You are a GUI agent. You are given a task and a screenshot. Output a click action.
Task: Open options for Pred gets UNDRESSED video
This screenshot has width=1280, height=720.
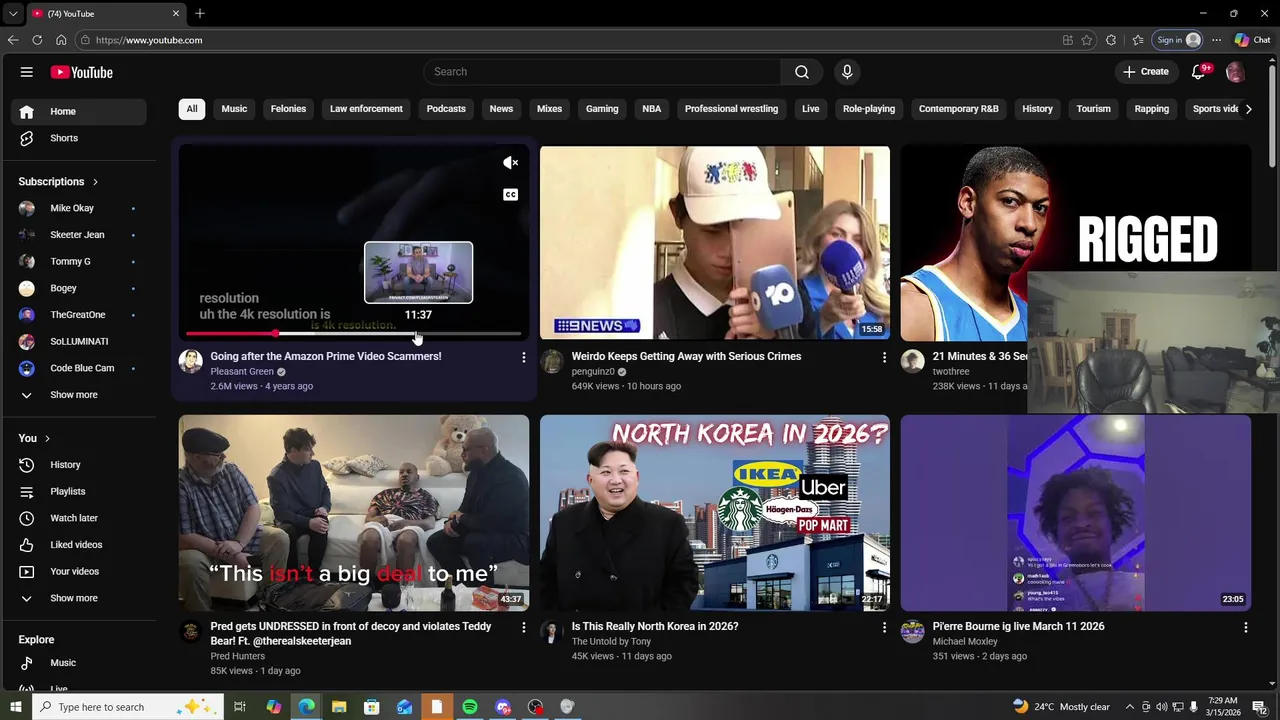[523, 627]
